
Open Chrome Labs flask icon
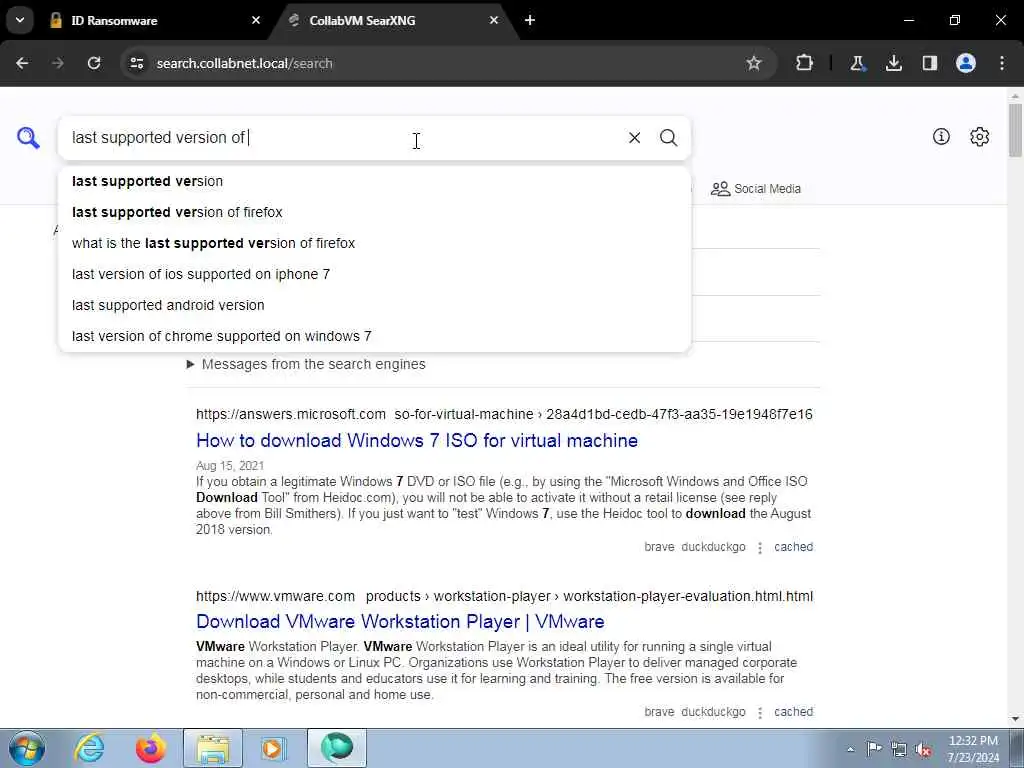tap(857, 63)
